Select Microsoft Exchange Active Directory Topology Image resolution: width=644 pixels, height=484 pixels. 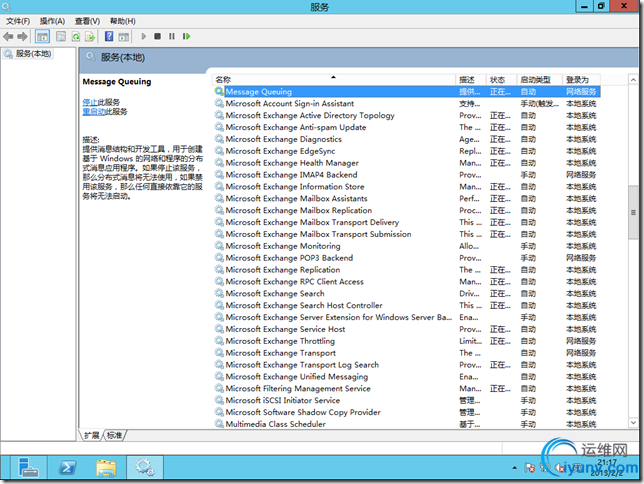click(407, 115)
